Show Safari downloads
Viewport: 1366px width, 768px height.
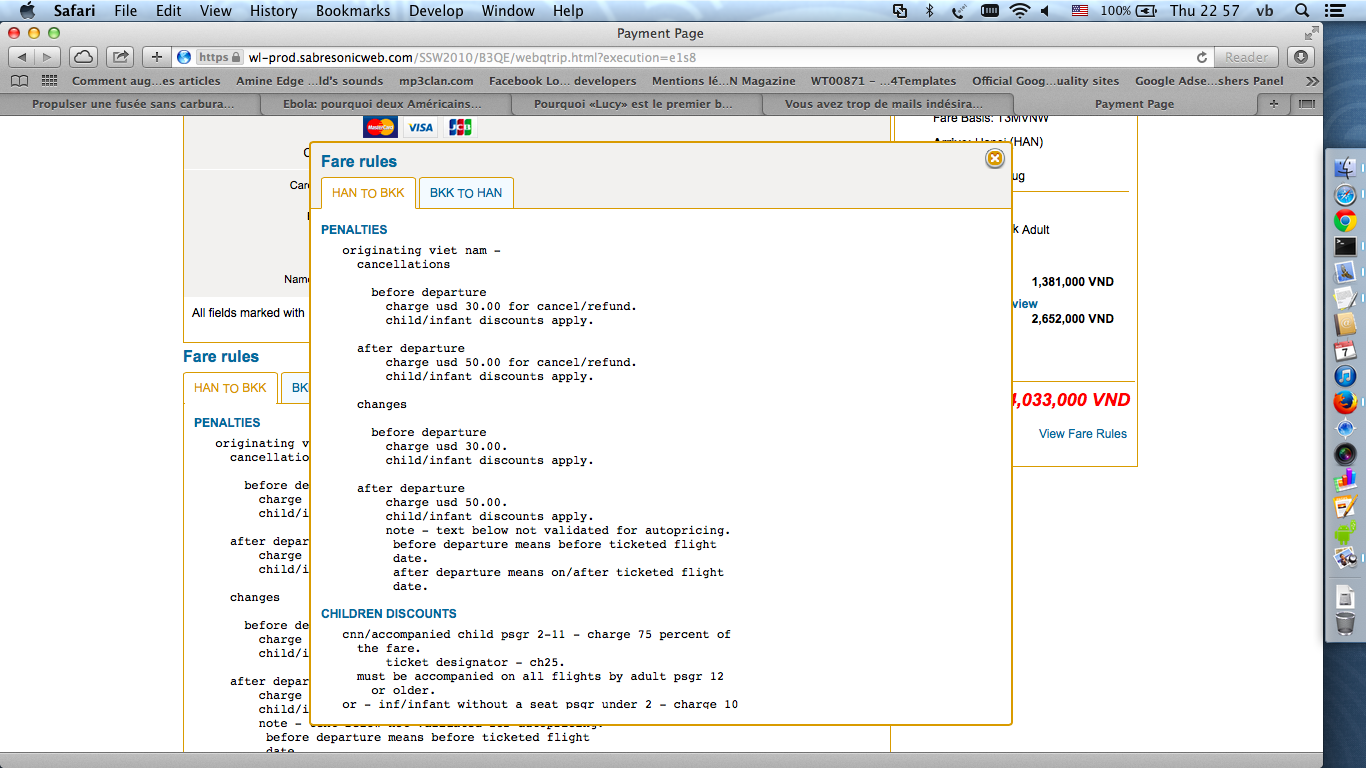point(1300,57)
